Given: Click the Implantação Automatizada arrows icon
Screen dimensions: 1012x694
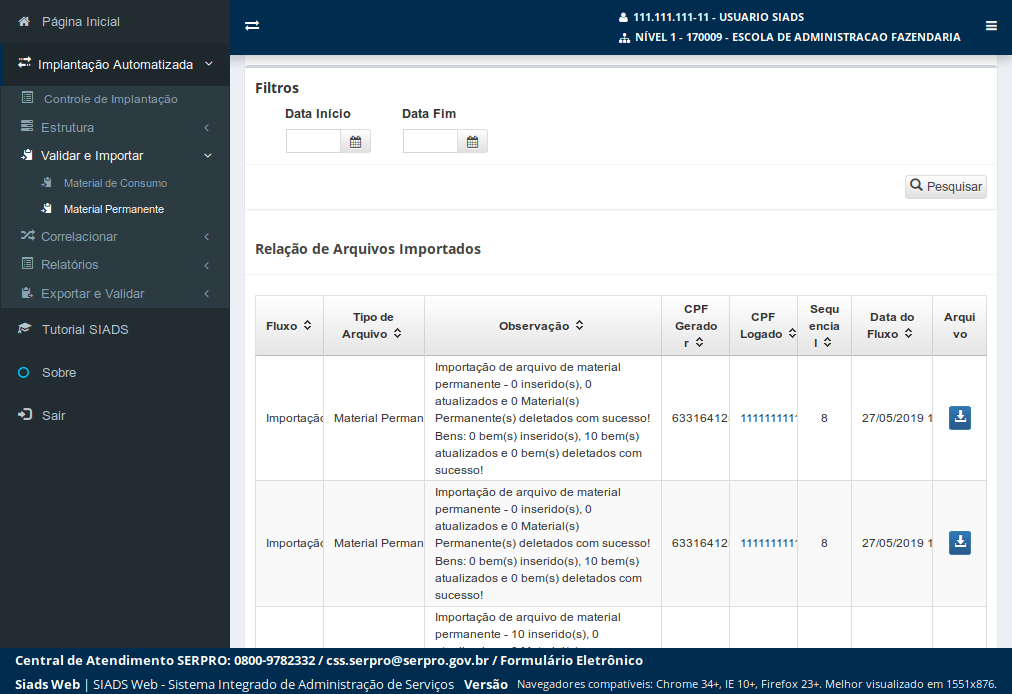Looking at the screenshot, I should pyautogui.click(x=25, y=63).
